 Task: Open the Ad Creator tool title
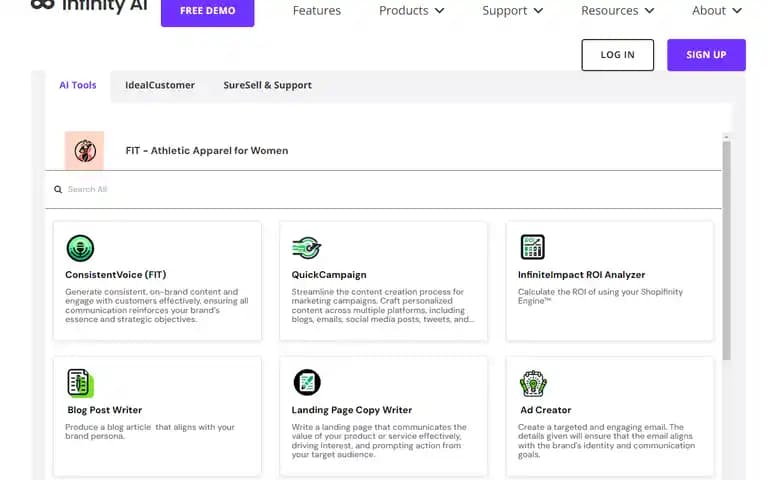coord(546,410)
